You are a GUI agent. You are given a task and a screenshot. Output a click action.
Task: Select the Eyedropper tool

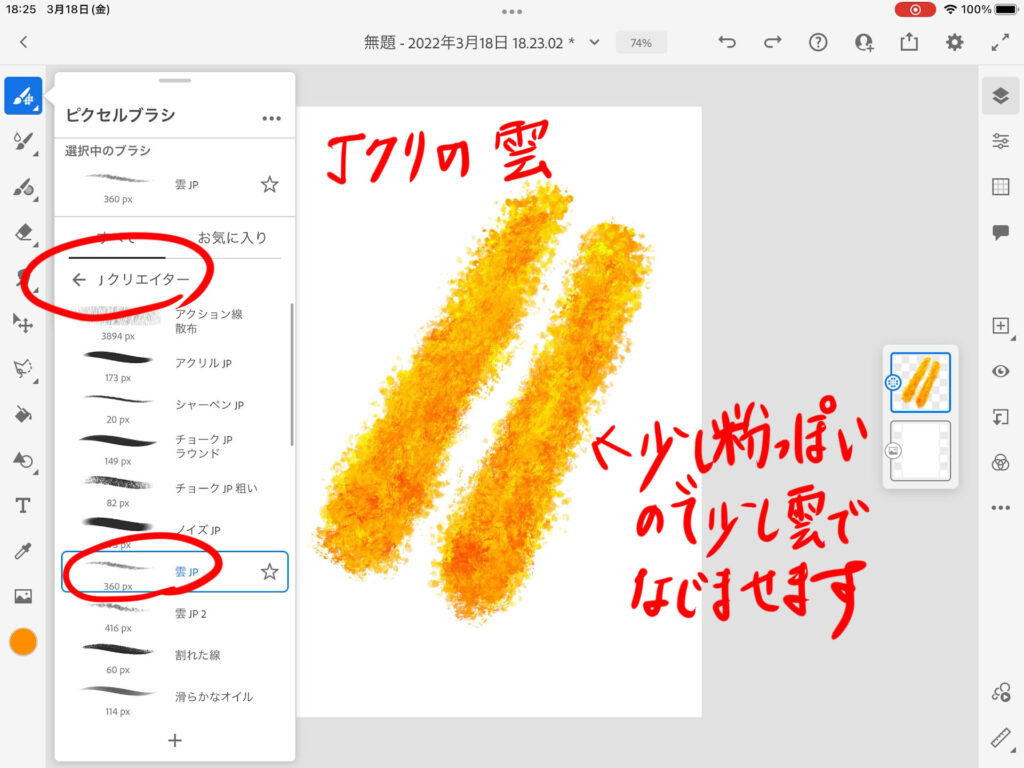(x=23, y=551)
